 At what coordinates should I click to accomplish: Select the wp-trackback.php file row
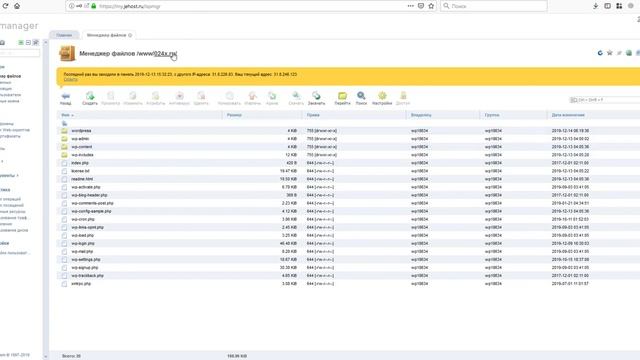(349, 276)
